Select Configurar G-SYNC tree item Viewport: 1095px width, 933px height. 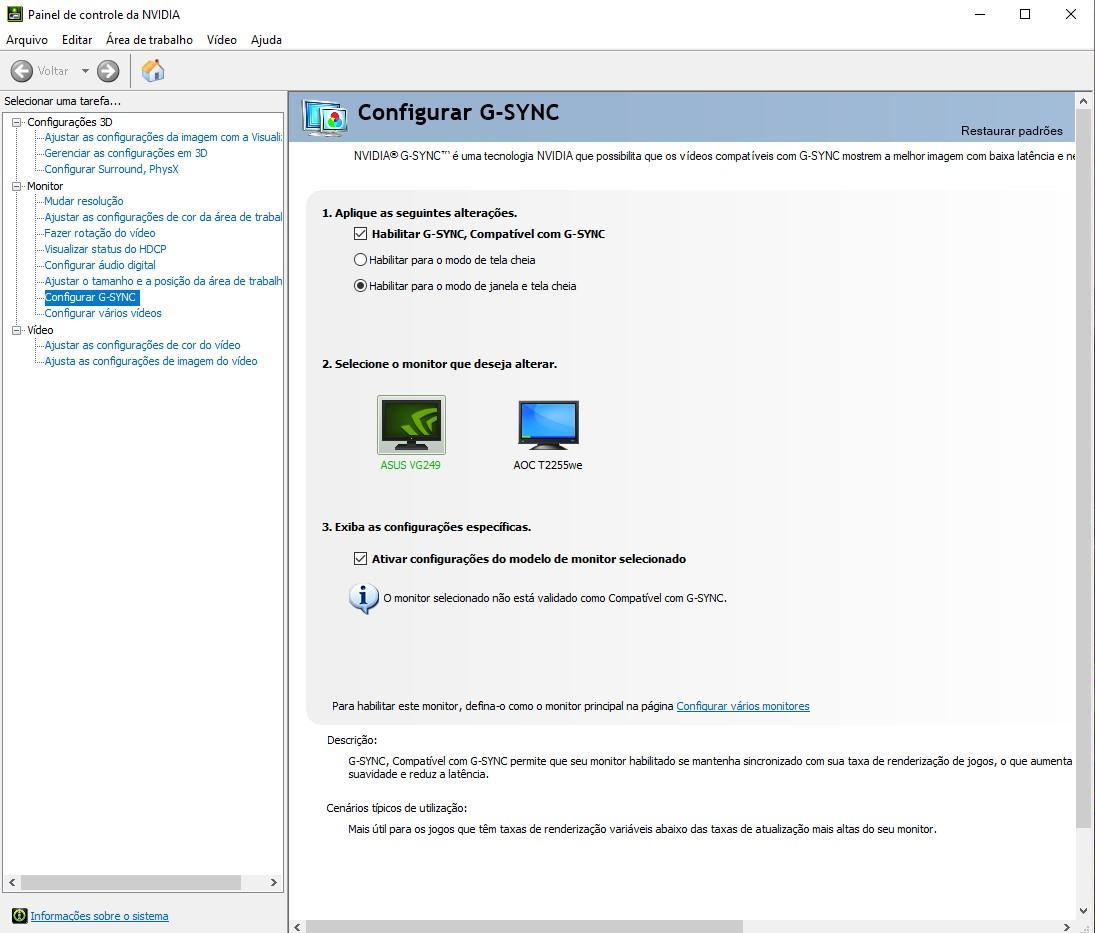click(91, 297)
